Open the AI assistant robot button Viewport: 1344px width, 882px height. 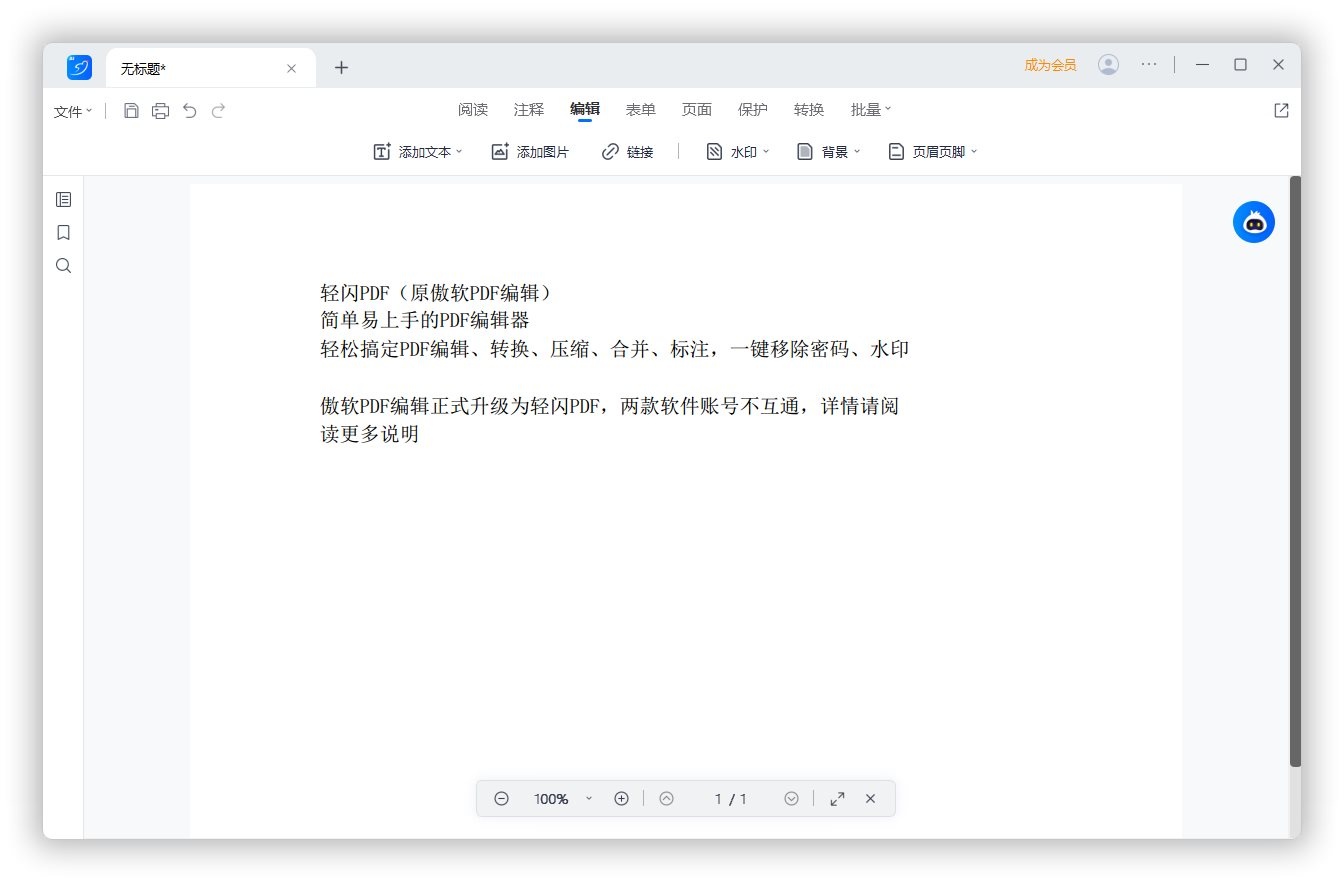pyautogui.click(x=1254, y=222)
